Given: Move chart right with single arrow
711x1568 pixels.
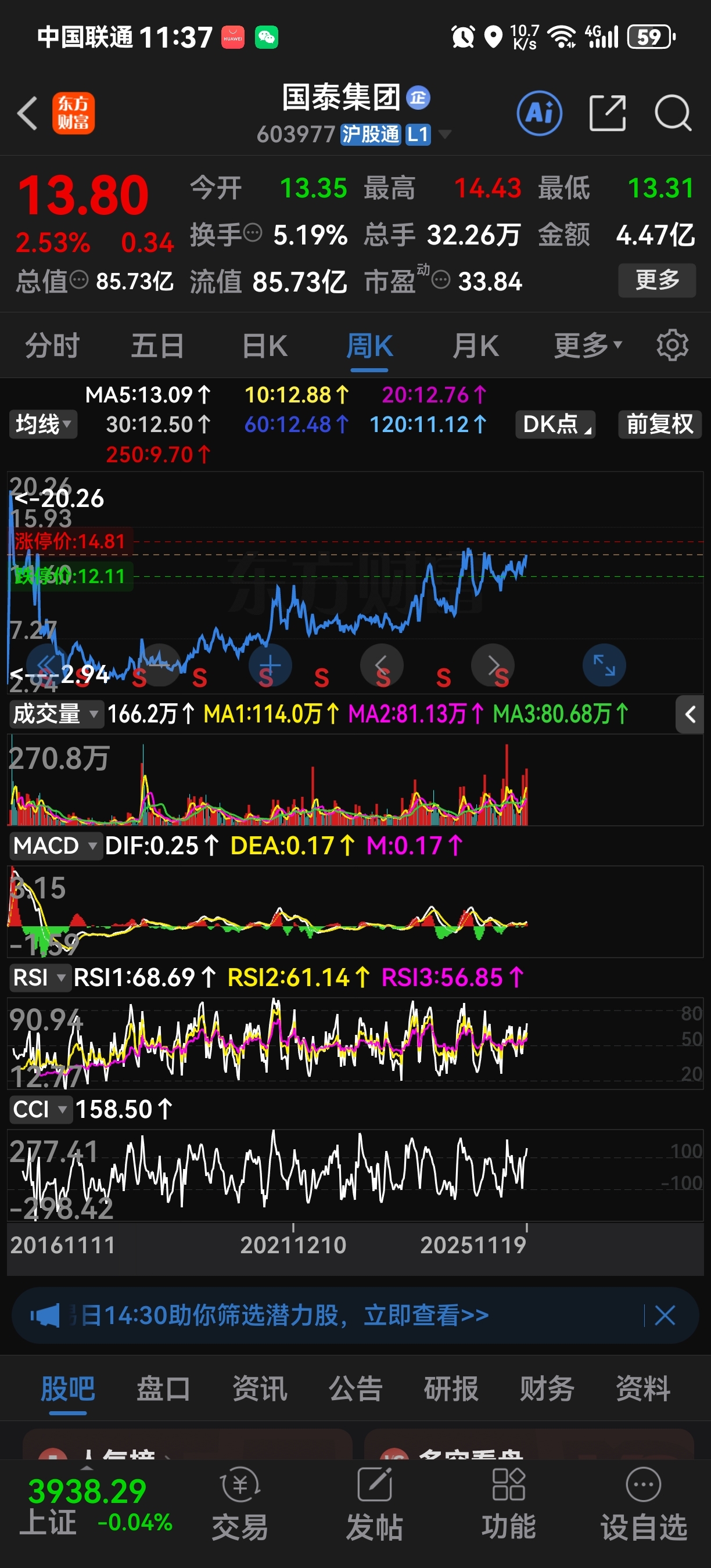Looking at the screenshot, I should (x=493, y=665).
